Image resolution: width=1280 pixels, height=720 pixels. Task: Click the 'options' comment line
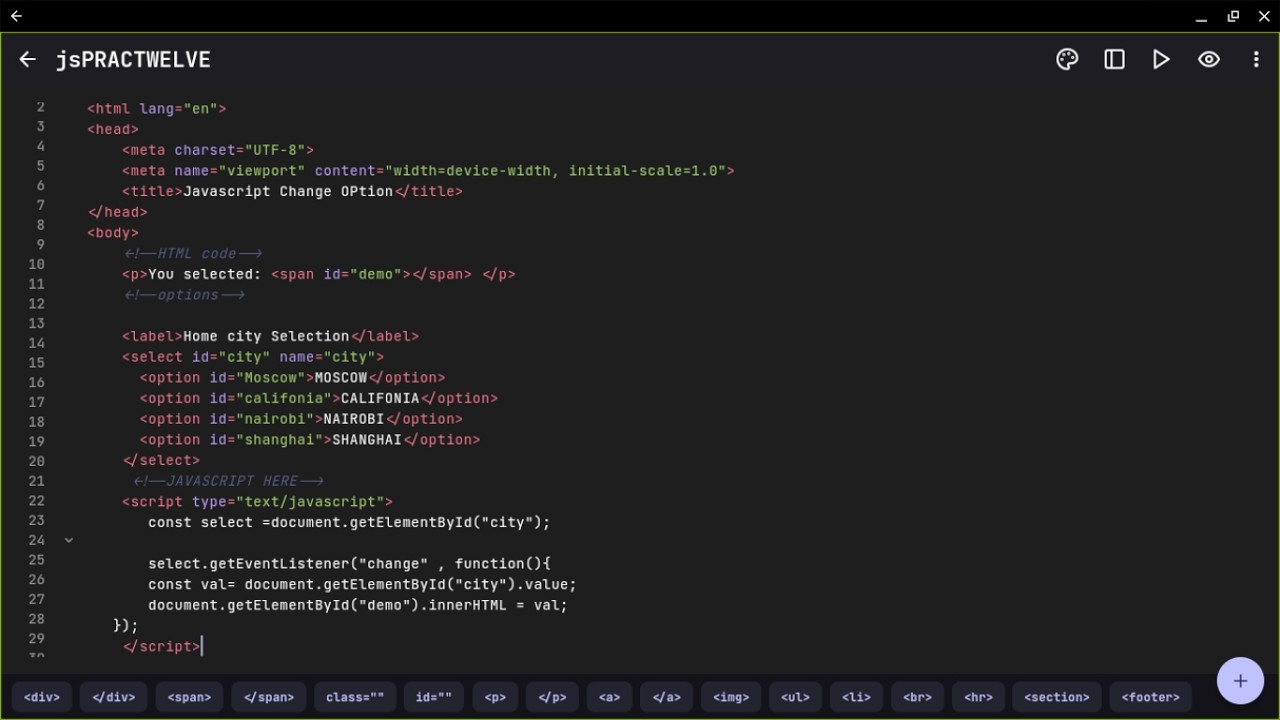(183, 295)
